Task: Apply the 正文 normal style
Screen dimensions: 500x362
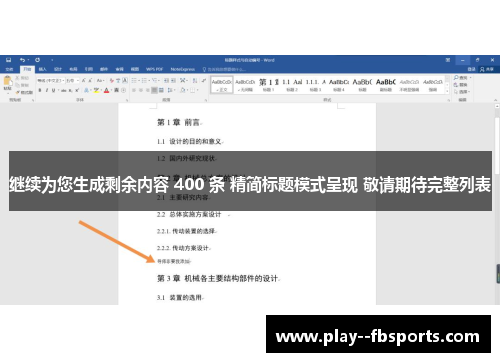Action: 222,85
